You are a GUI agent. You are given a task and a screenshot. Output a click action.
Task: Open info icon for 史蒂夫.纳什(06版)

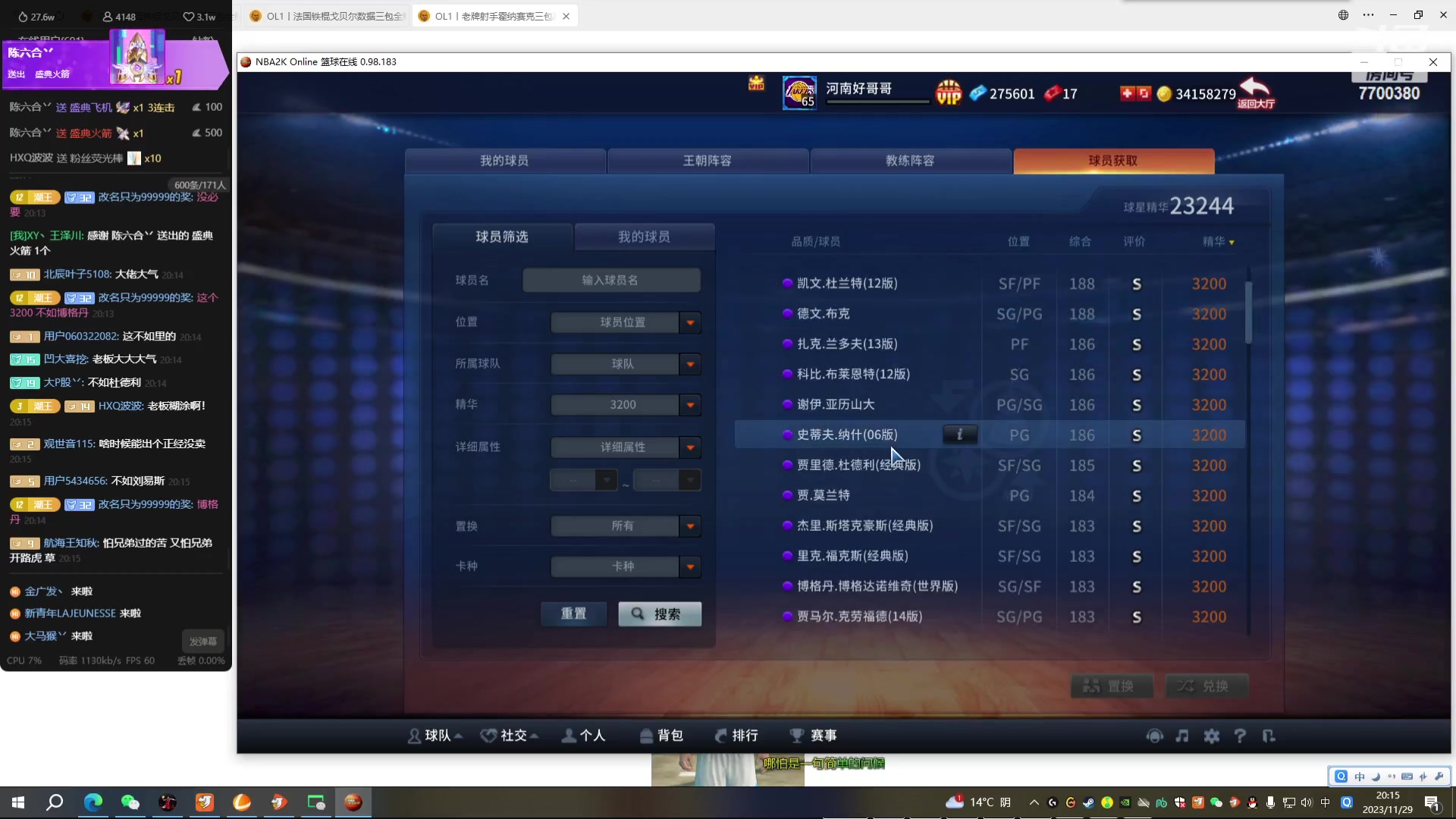959,435
